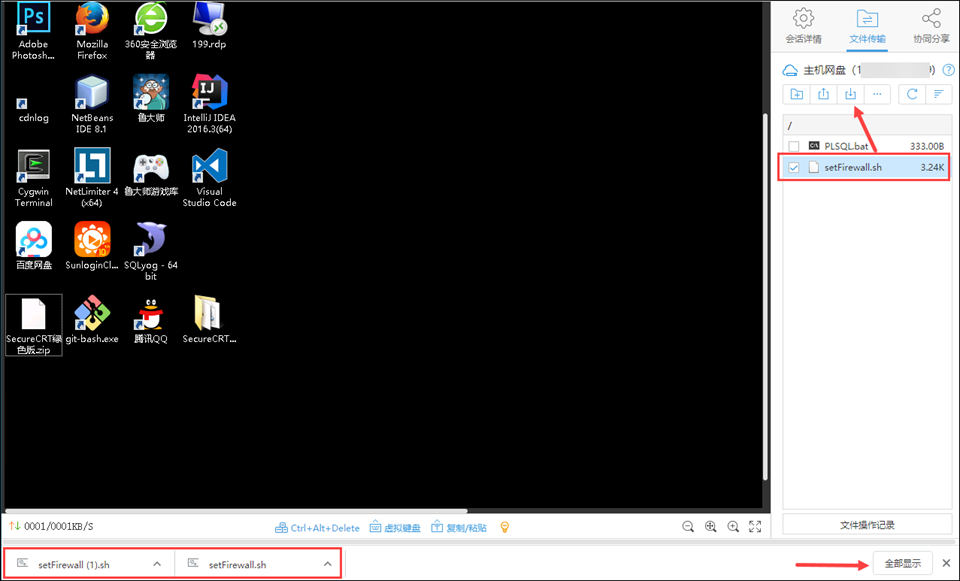Open the SecureCRT folder icon
The image size is (960, 581).
click(x=209, y=320)
